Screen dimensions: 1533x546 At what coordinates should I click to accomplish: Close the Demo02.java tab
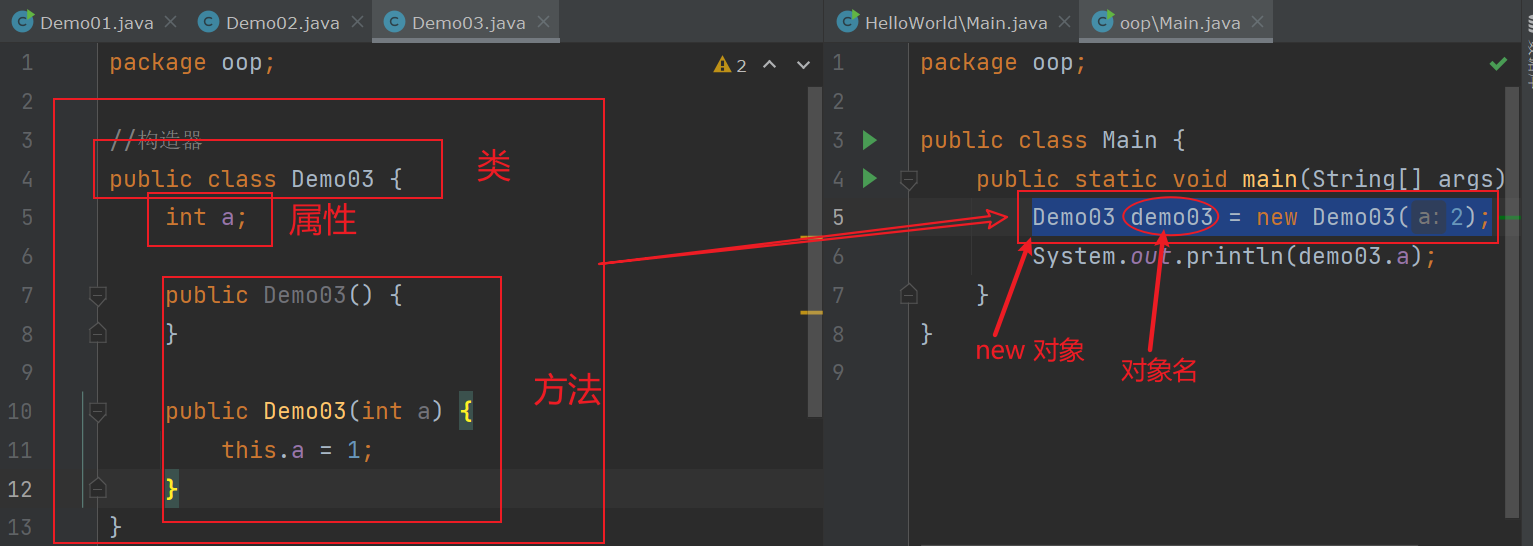[x=355, y=22]
